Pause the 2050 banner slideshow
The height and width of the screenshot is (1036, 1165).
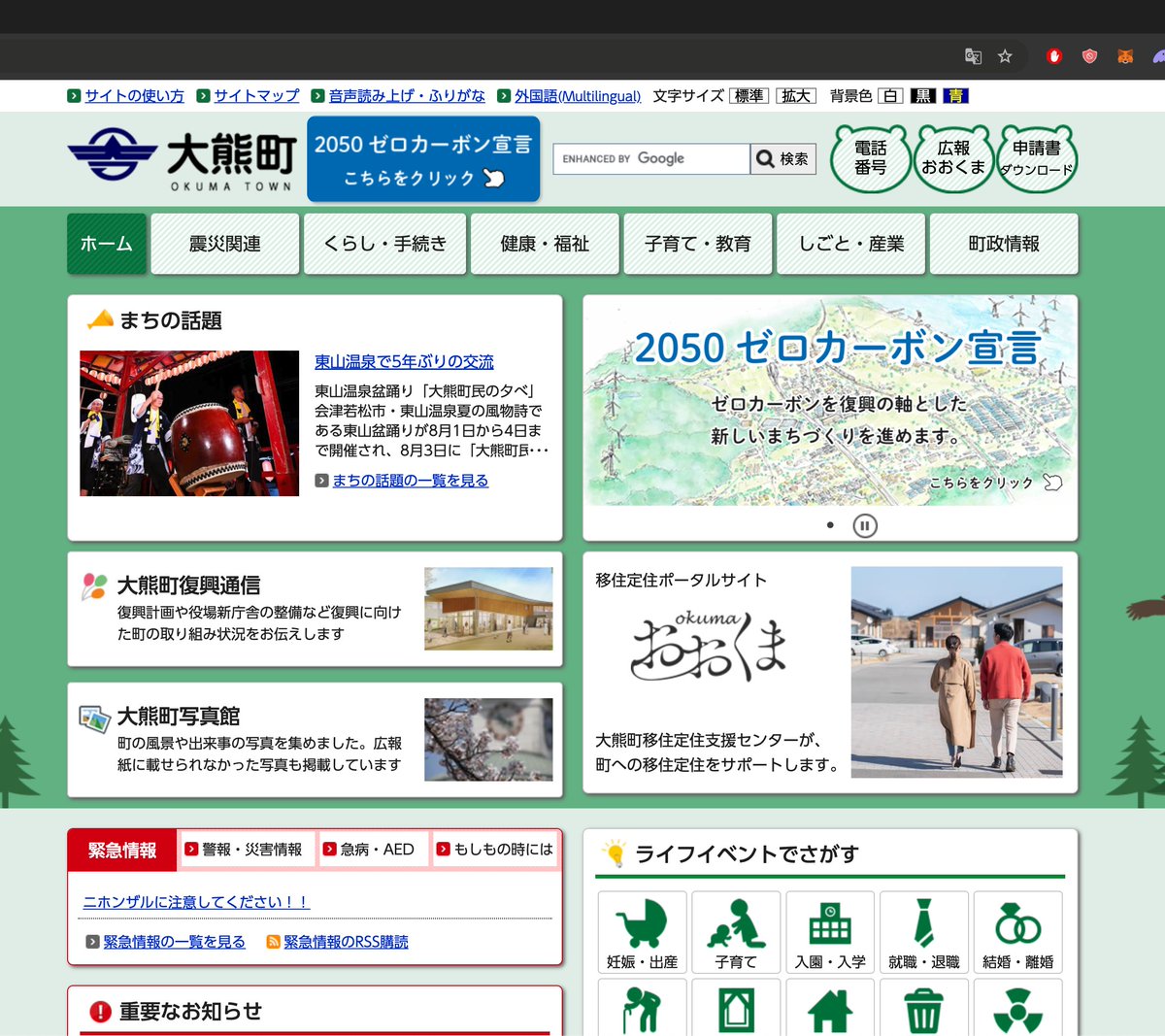(864, 523)
